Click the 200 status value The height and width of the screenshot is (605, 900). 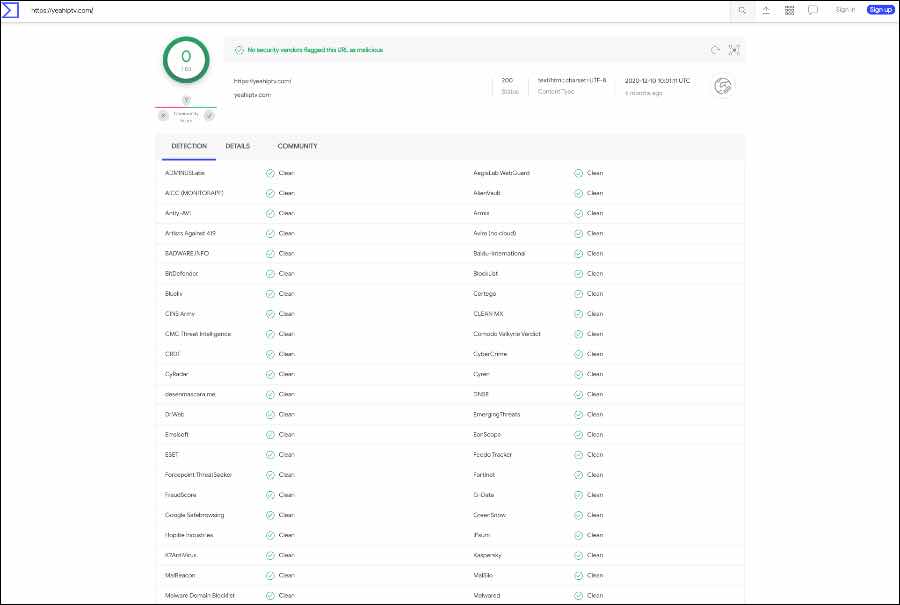507,80
